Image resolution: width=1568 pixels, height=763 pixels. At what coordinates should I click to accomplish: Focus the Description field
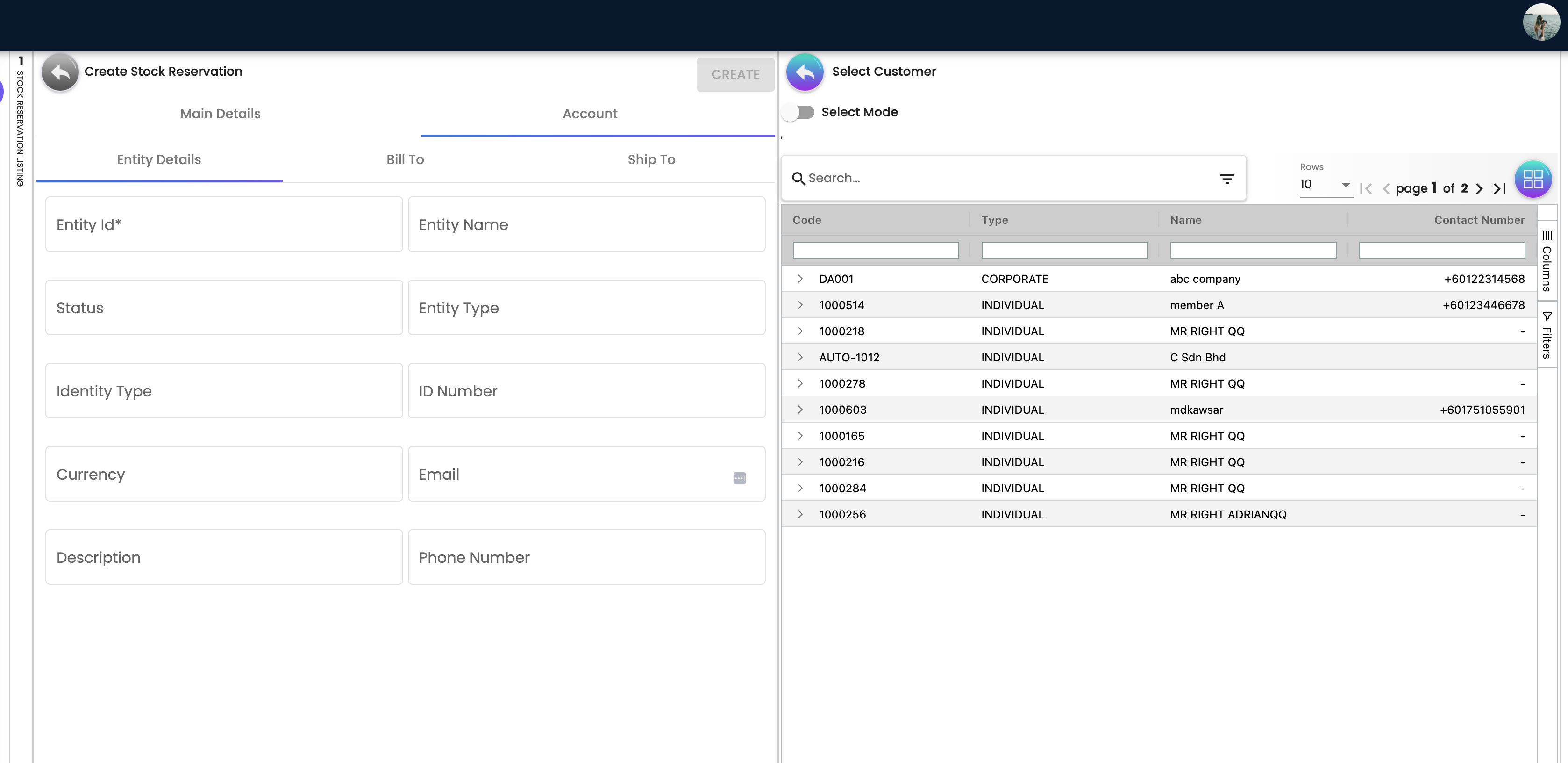[x=224, y=557]
